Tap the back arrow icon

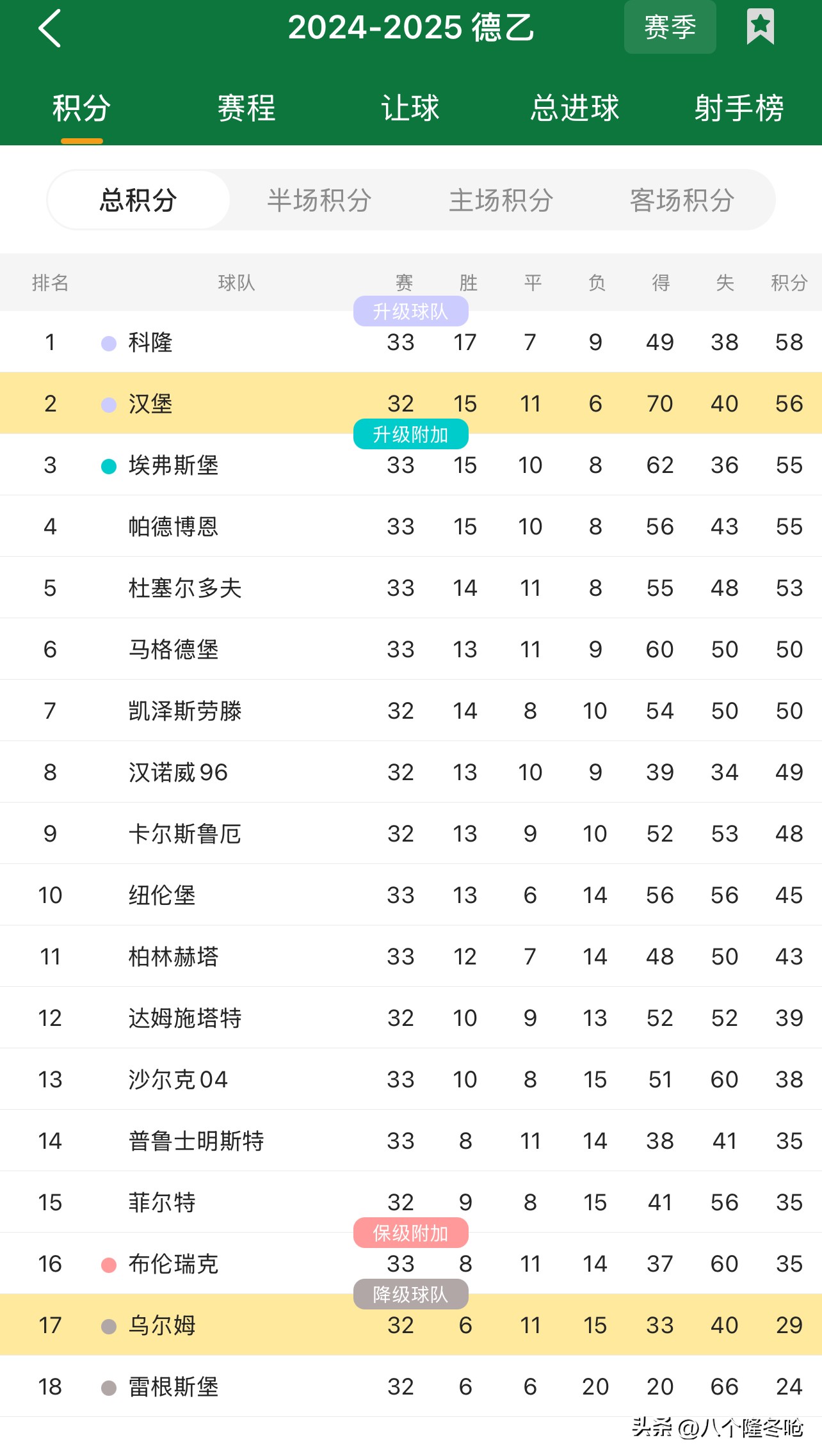[x=50, y=28]
